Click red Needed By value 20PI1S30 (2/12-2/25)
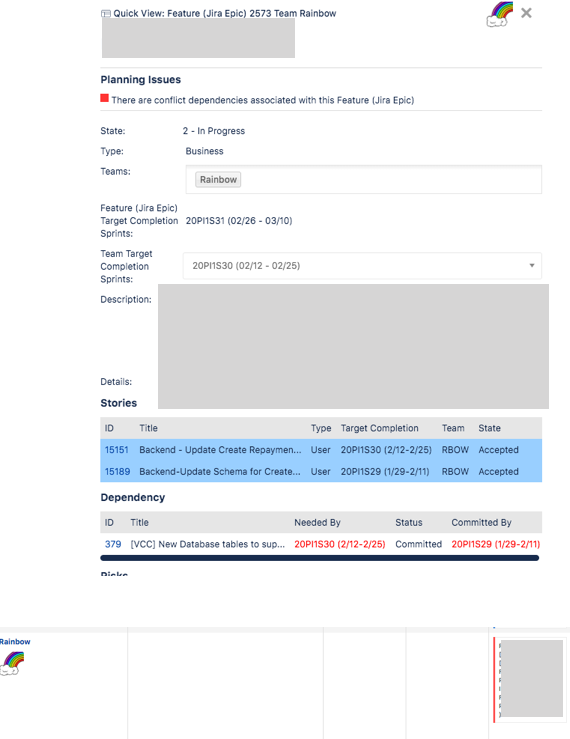The width and height of the screenshot is (570, 739). coord(340,544)
